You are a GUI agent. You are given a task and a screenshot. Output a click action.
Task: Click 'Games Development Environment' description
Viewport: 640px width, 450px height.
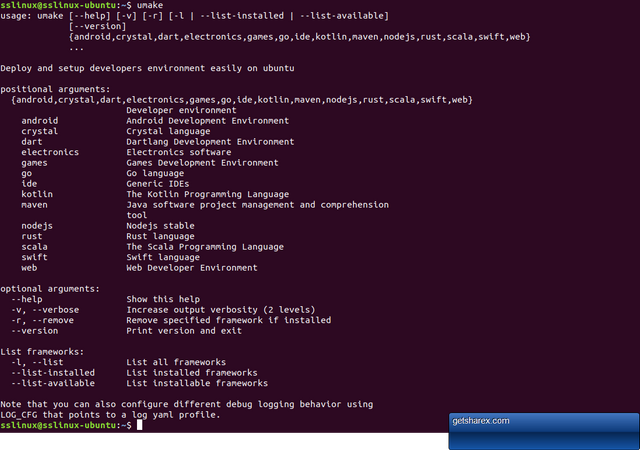point(202,163)
